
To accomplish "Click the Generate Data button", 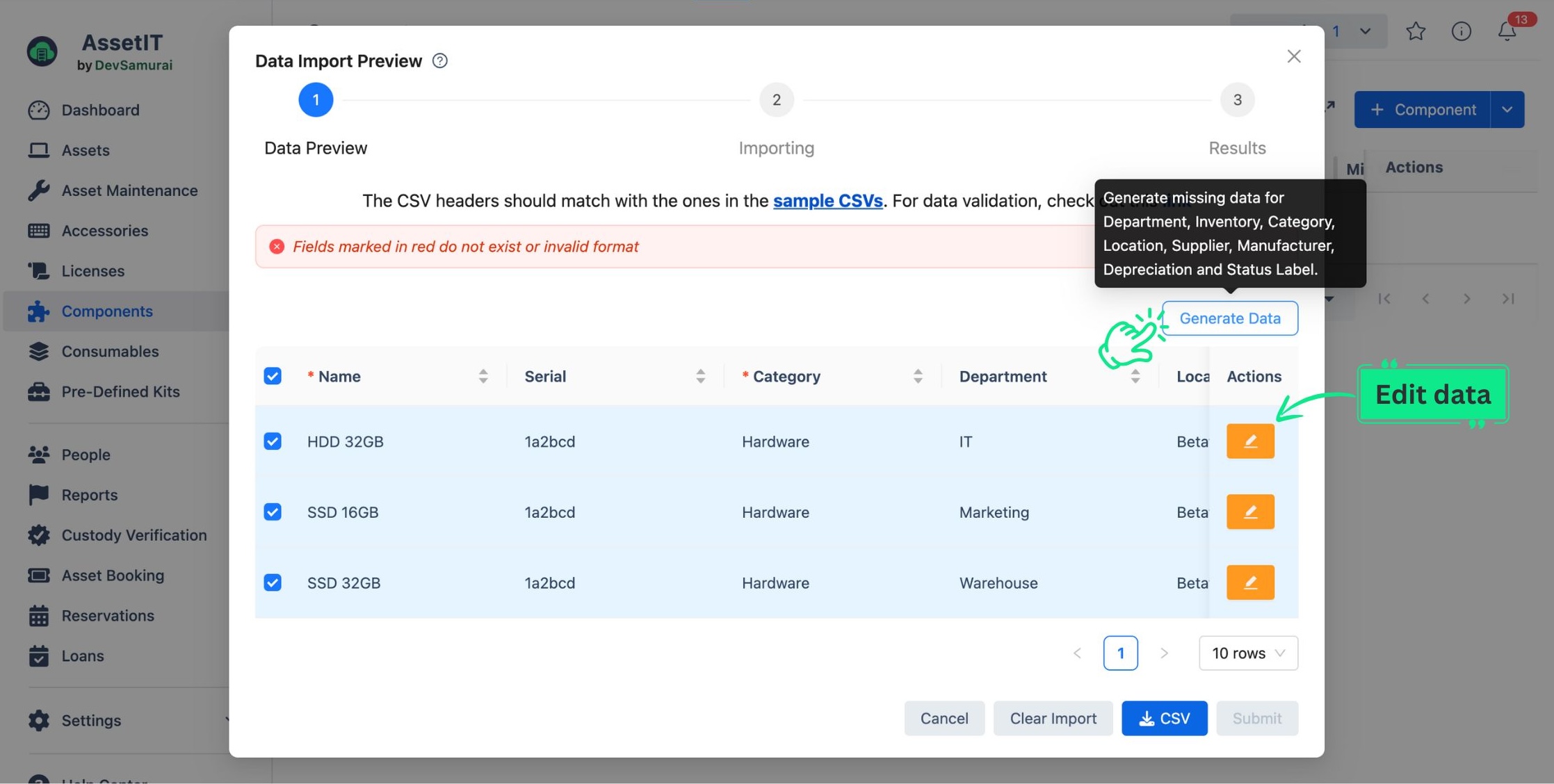I will click(1229, 318).
